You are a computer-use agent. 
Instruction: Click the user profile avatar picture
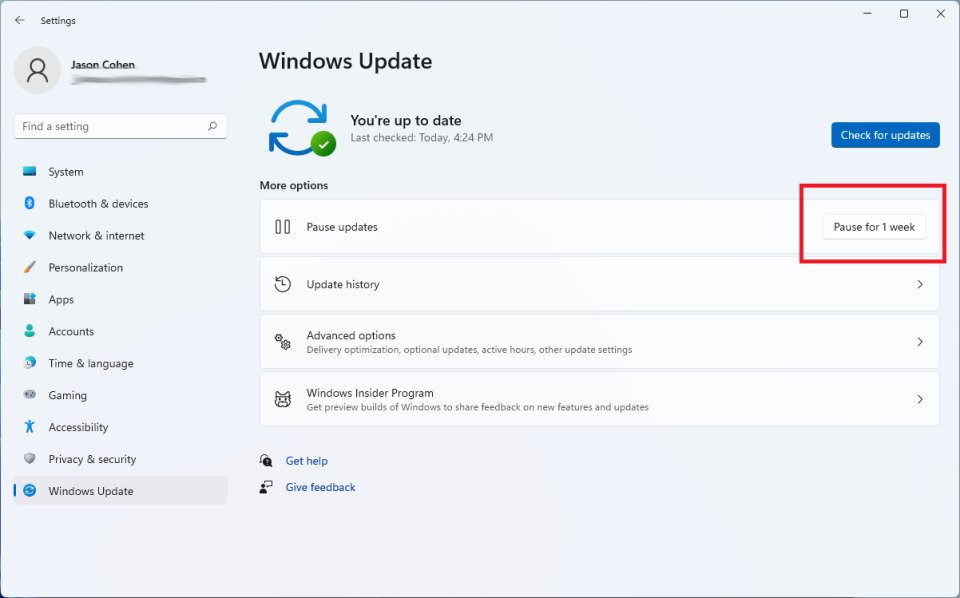(38, 70)
